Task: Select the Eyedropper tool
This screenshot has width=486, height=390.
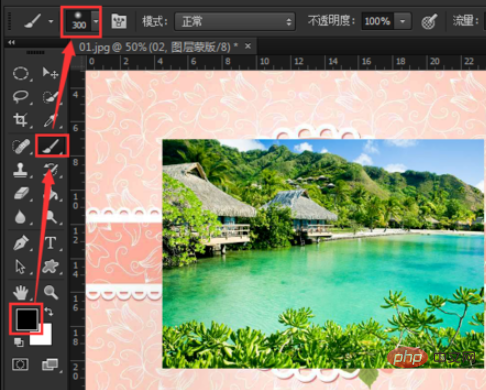Action: tap(51, 120)
